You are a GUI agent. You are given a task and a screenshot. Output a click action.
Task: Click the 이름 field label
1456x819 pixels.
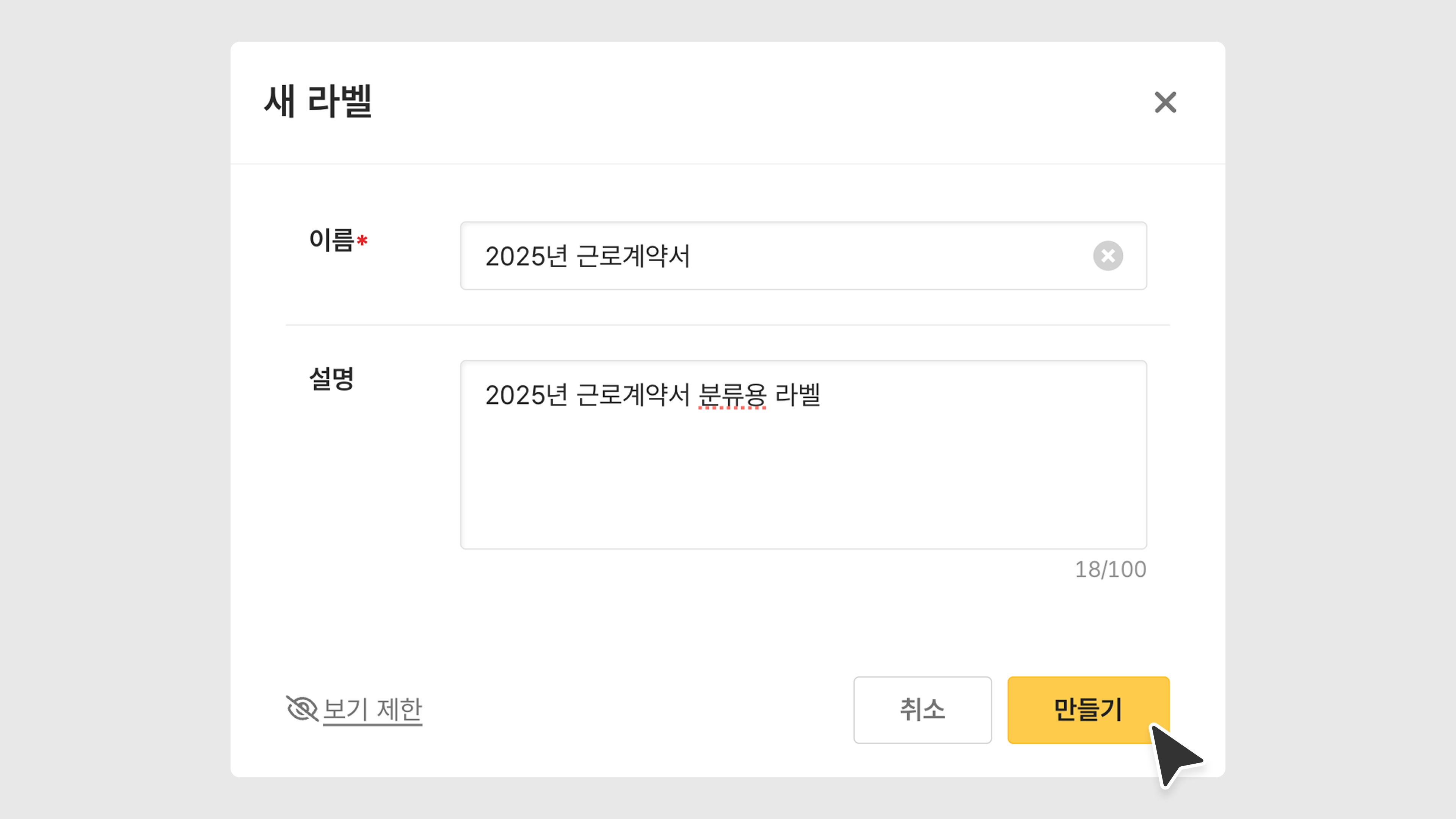(331, 241)
